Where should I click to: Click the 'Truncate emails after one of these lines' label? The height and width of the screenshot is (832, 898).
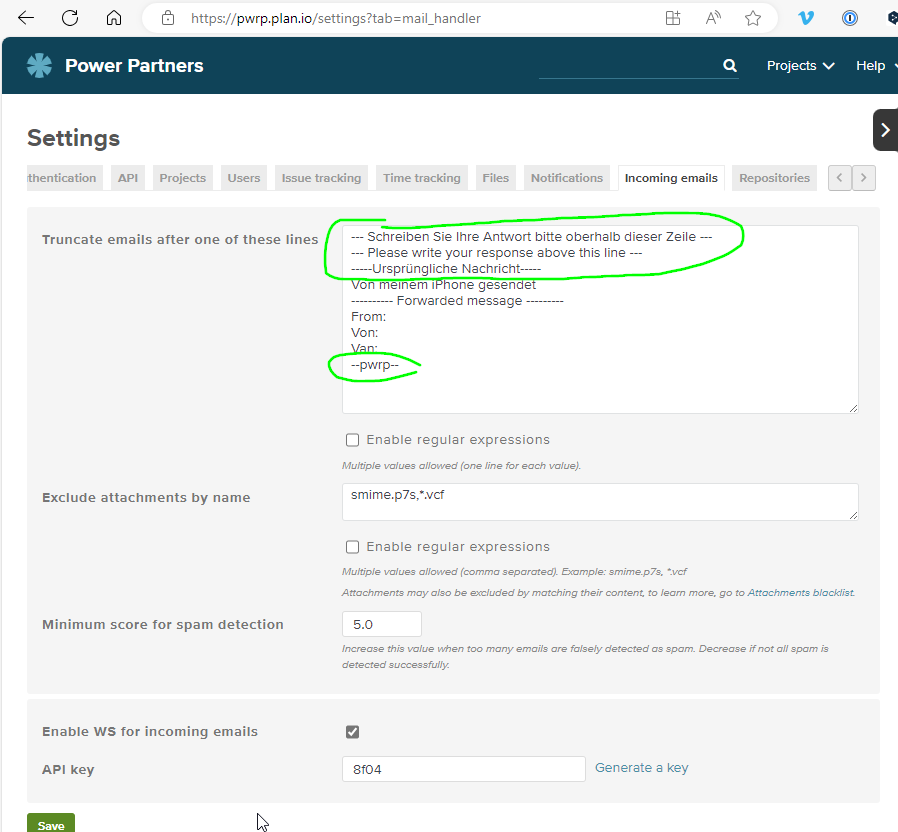point(180,239)
